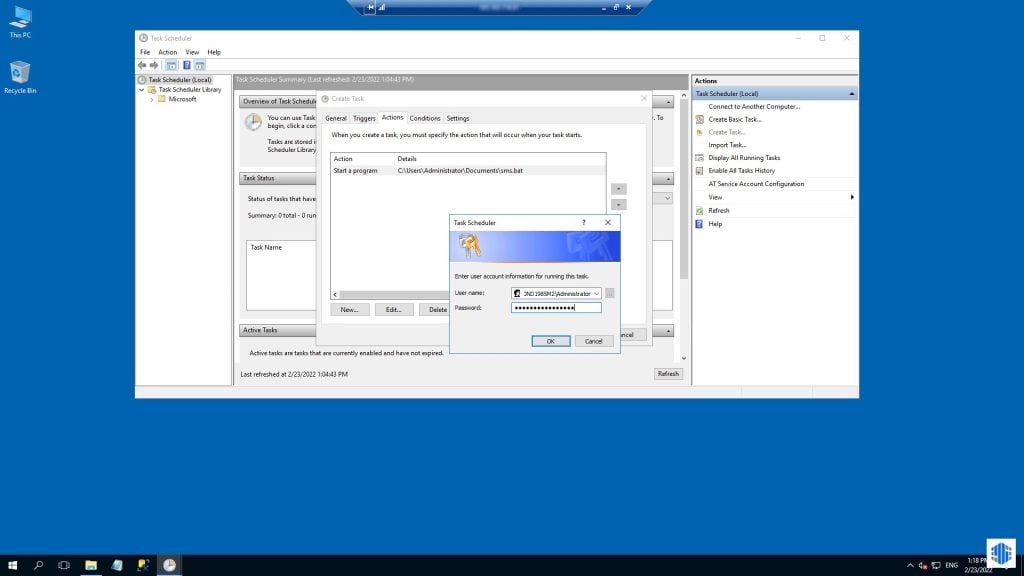The width and height of the screenshot is (1024, 576).
Task: Expand the Task Scheduler Library tree node
Action: tap(141, 89)
